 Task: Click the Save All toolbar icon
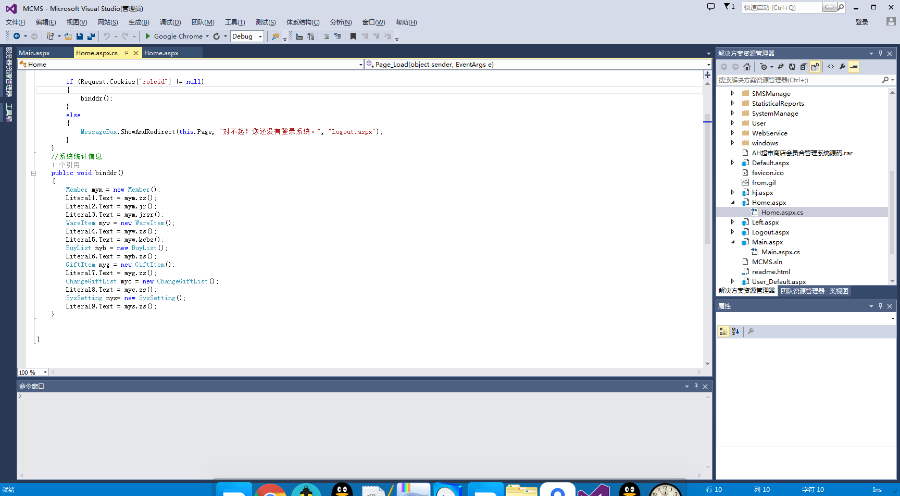91,36
